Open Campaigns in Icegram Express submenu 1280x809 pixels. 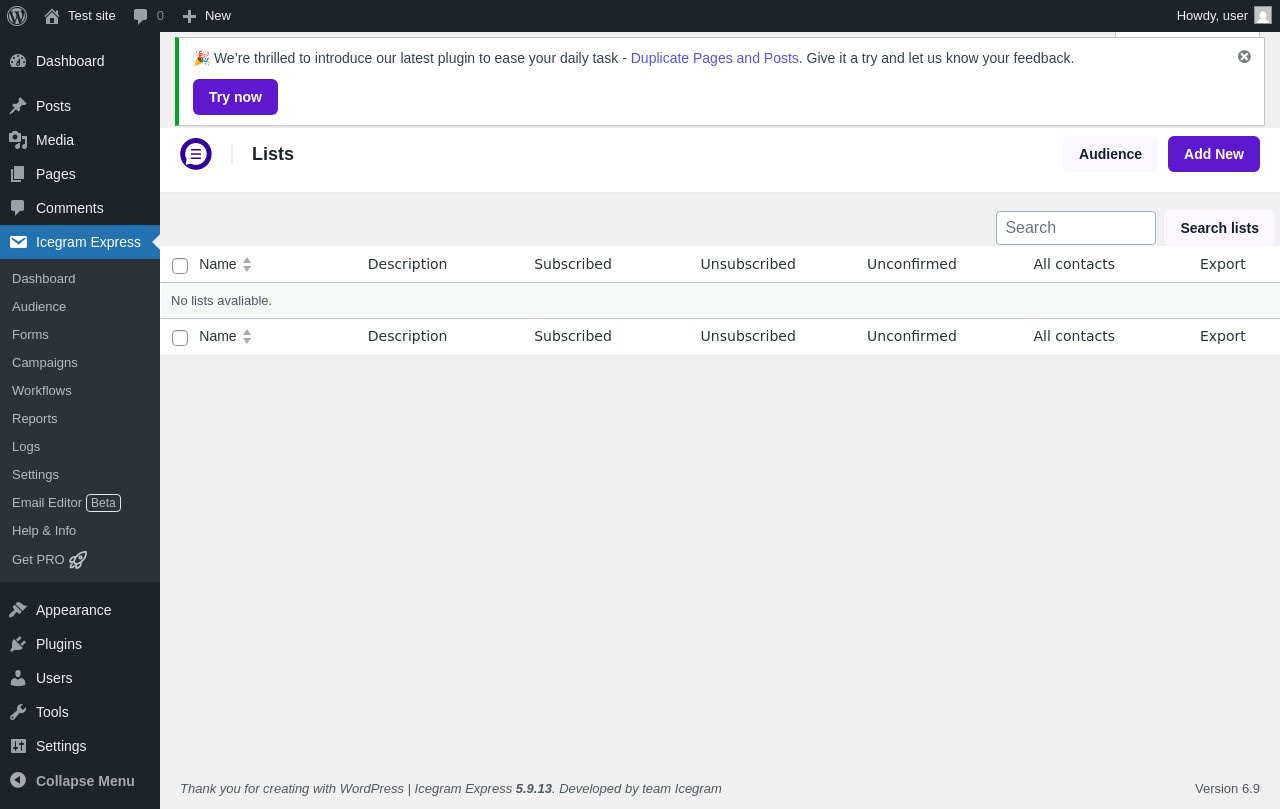(45, 362)
